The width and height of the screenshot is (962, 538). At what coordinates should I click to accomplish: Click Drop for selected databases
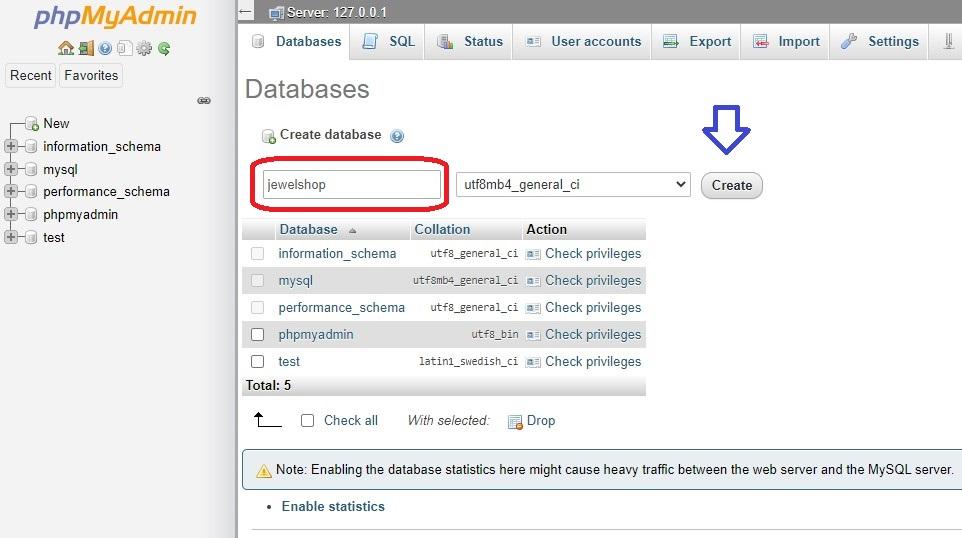point(532,421)
